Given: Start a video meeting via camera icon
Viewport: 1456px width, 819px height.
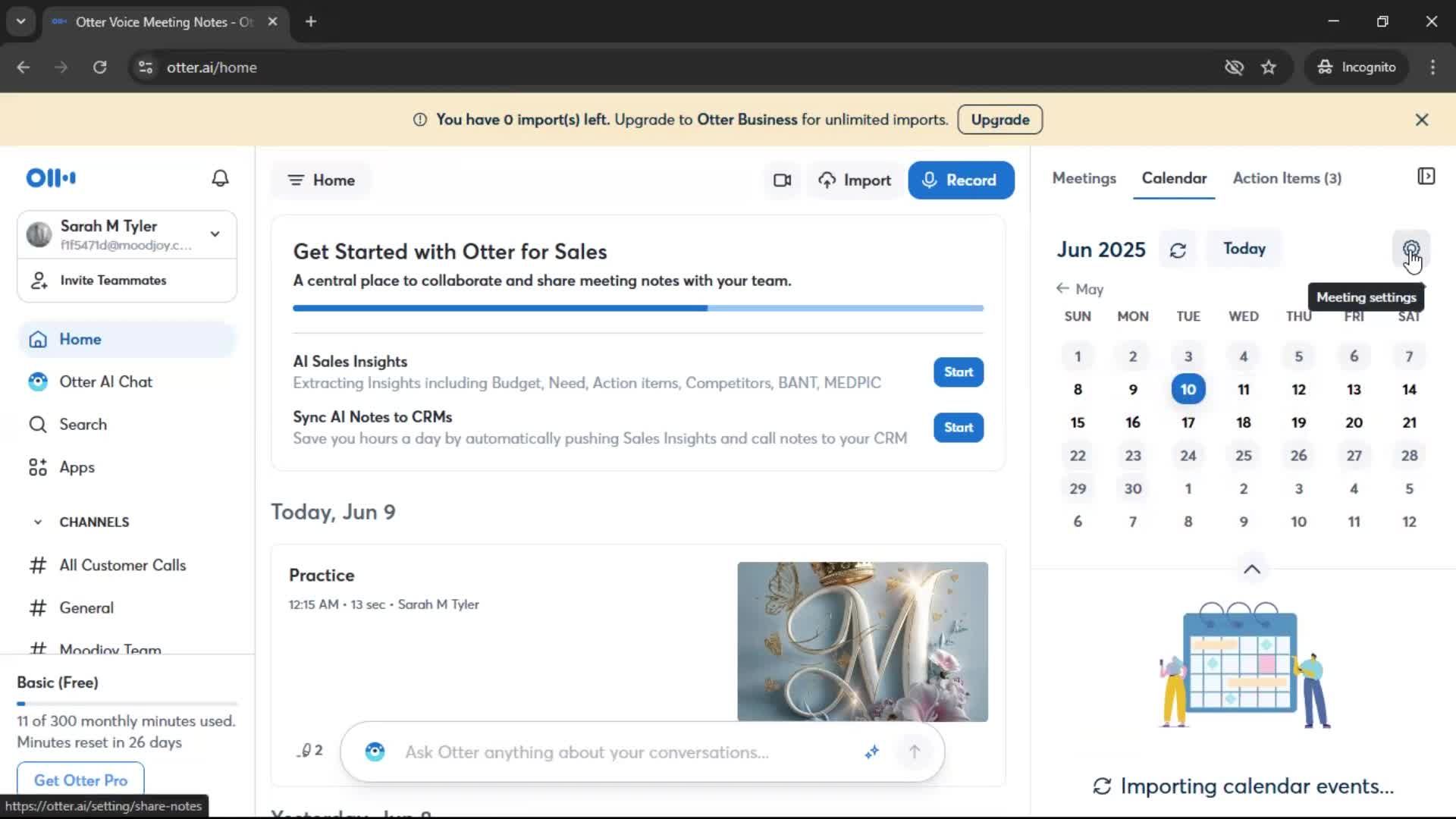Looking at the screenshot, I should click(782, 180).
